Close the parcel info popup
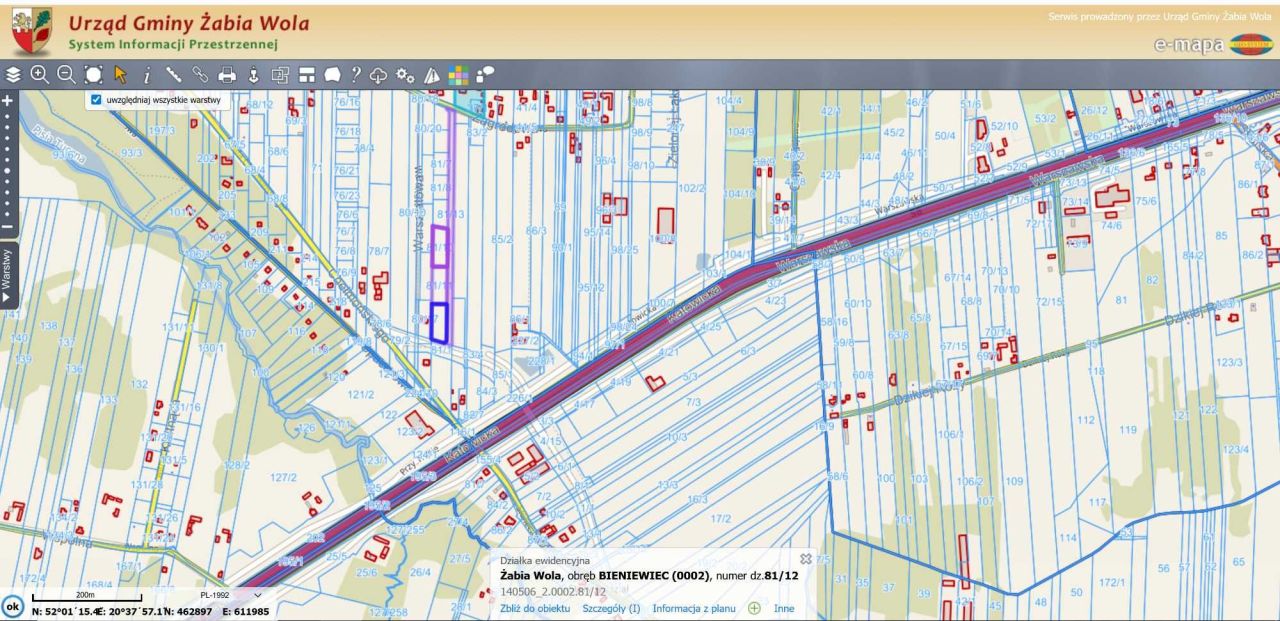The image size is (1280, 621). (x=806, y=559)
